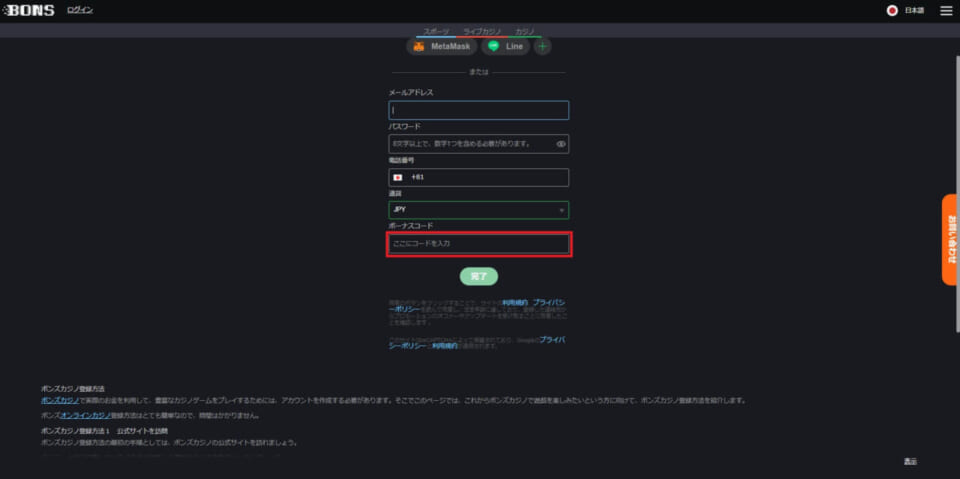Open the ボンズカジノ link in the article
The image size is (960, 479).
pyautogui.click(x=60, y=401)
